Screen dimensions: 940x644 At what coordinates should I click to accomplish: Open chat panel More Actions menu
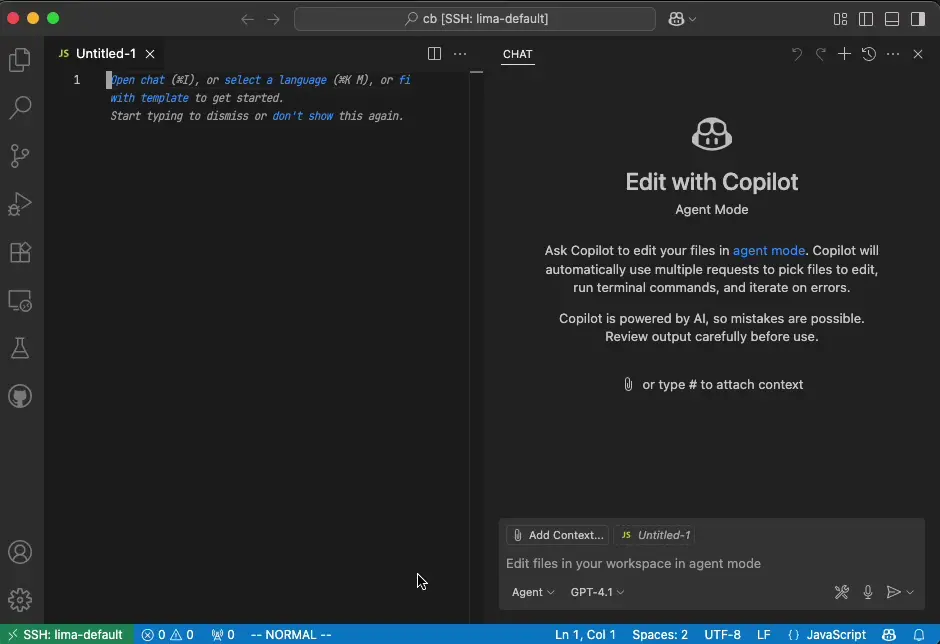pyautogui.click(x=893, y=54)
